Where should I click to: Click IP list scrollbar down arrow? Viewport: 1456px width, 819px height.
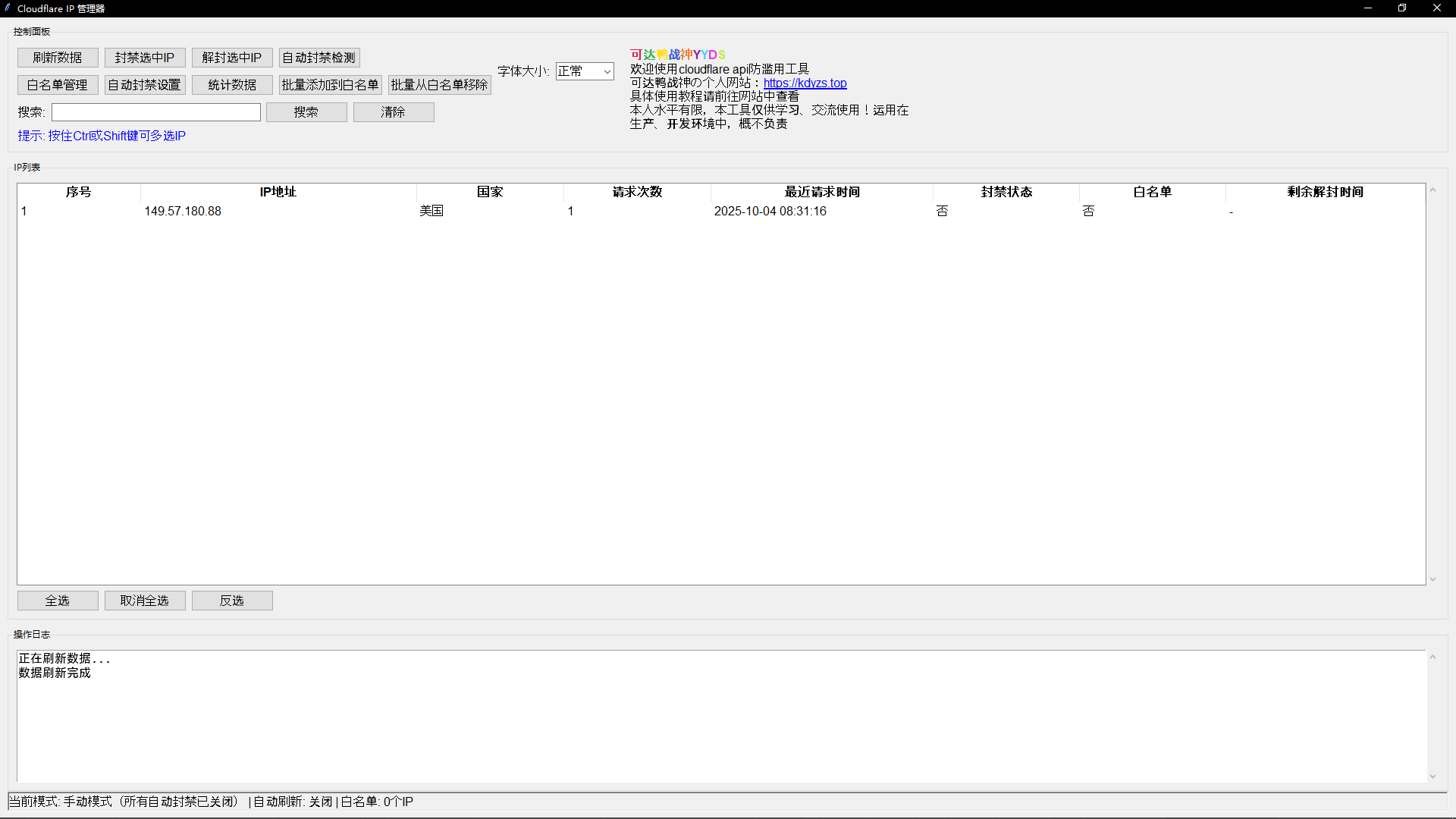click(x=1432, y=579)
